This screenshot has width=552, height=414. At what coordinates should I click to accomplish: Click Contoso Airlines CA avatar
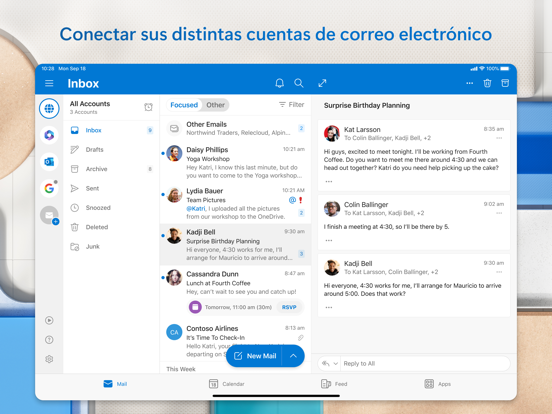tap(174, 332)
